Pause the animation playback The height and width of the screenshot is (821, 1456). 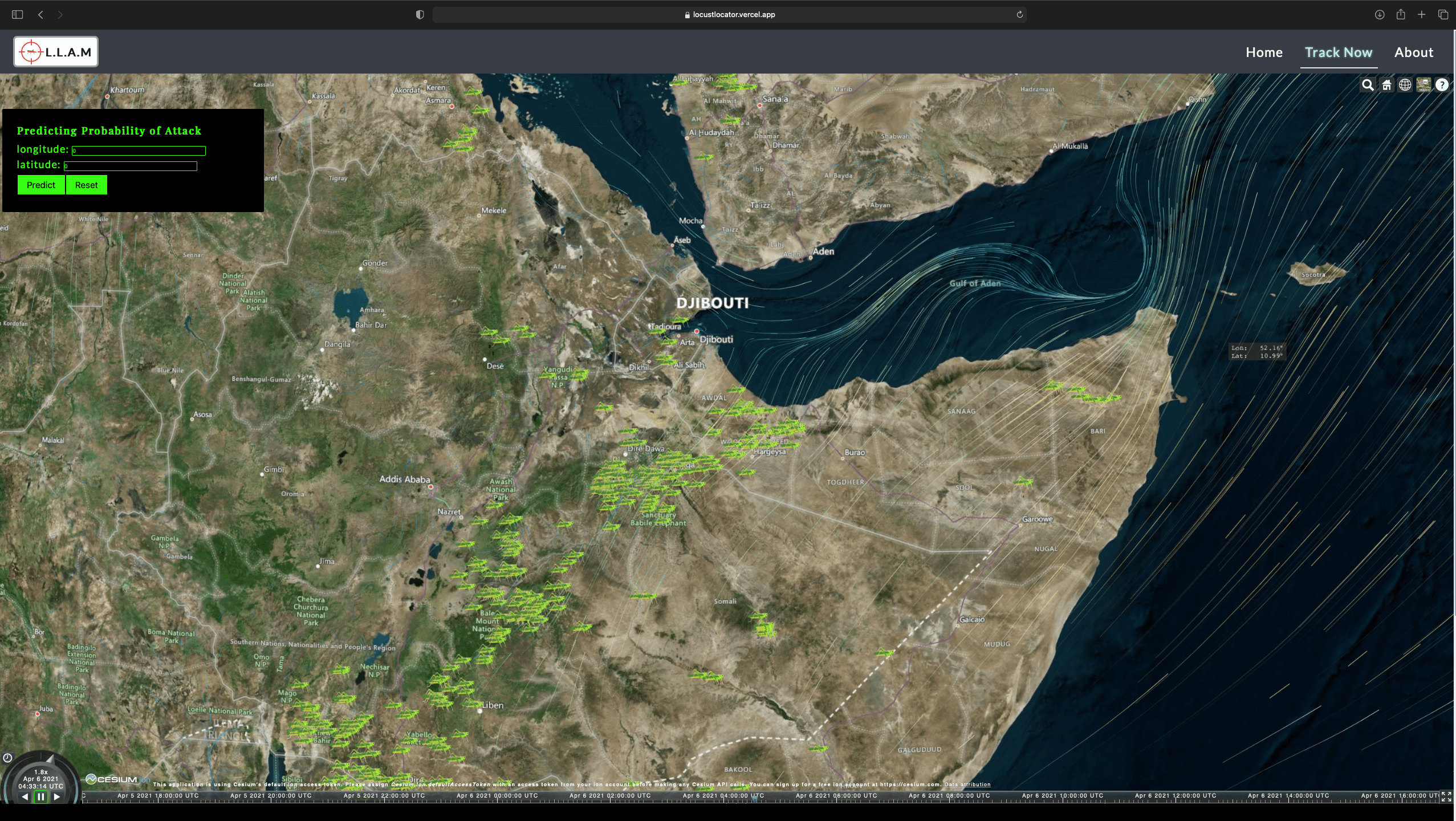[40, 797]
